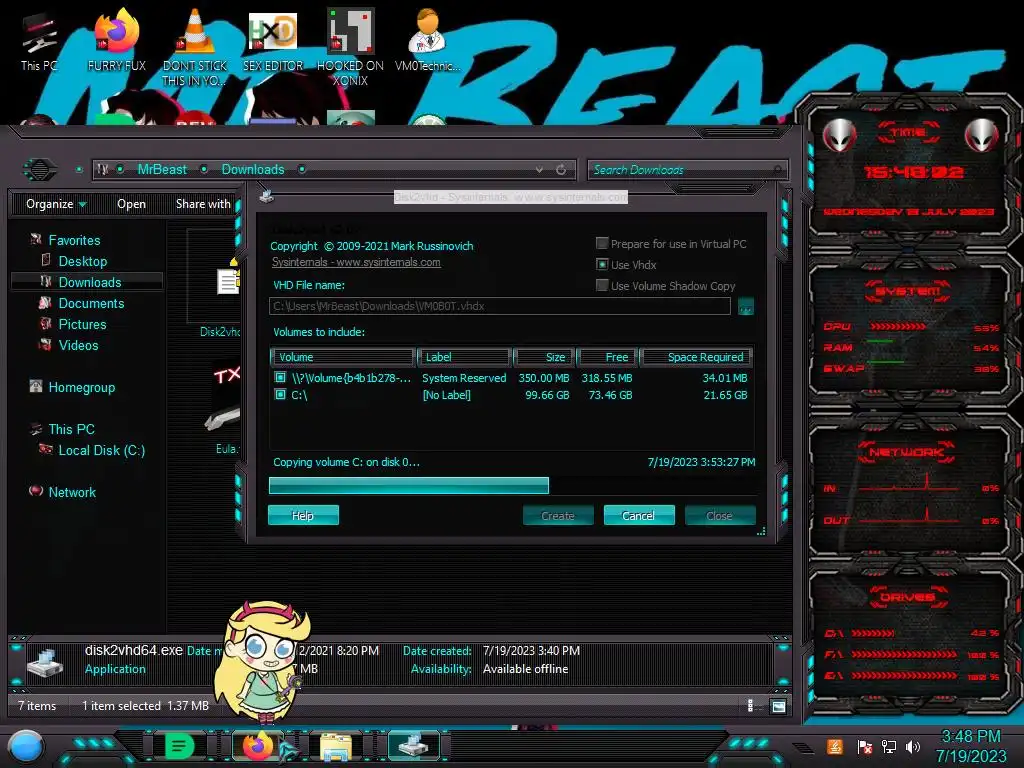The height and width of the screenshot is (768, 1024).
Task: Enable Prepare for use in Virtual PC
Action: point(602,244)
